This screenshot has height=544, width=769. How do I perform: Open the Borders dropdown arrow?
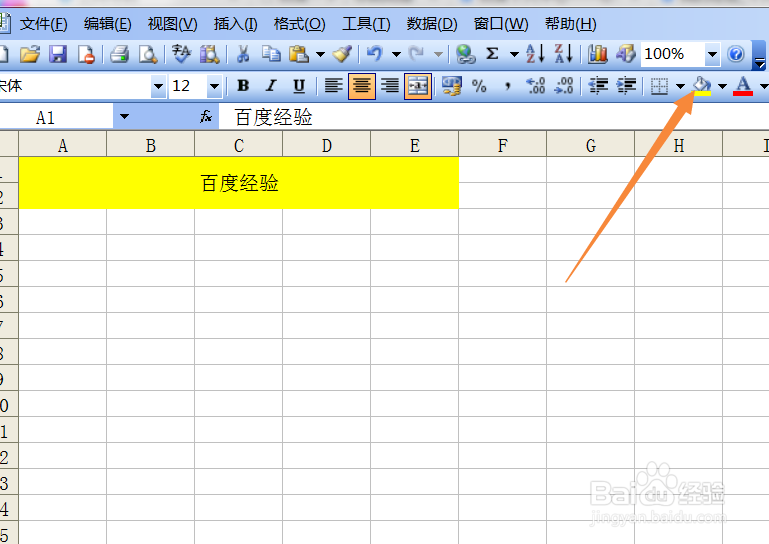tap(680, 86)
